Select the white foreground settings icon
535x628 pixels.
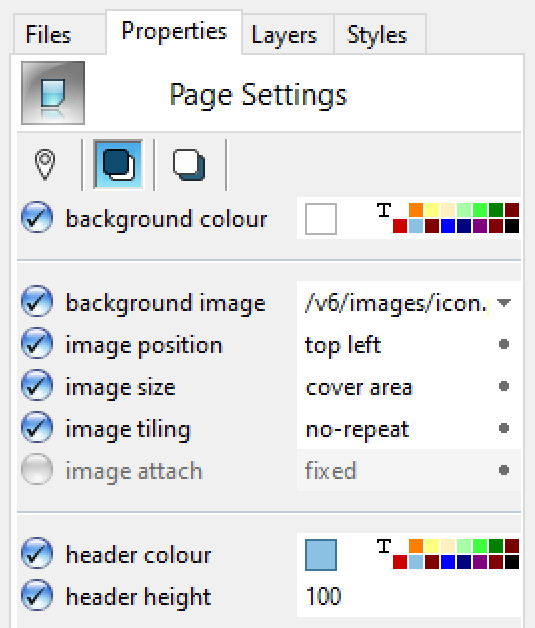[189, 165]
